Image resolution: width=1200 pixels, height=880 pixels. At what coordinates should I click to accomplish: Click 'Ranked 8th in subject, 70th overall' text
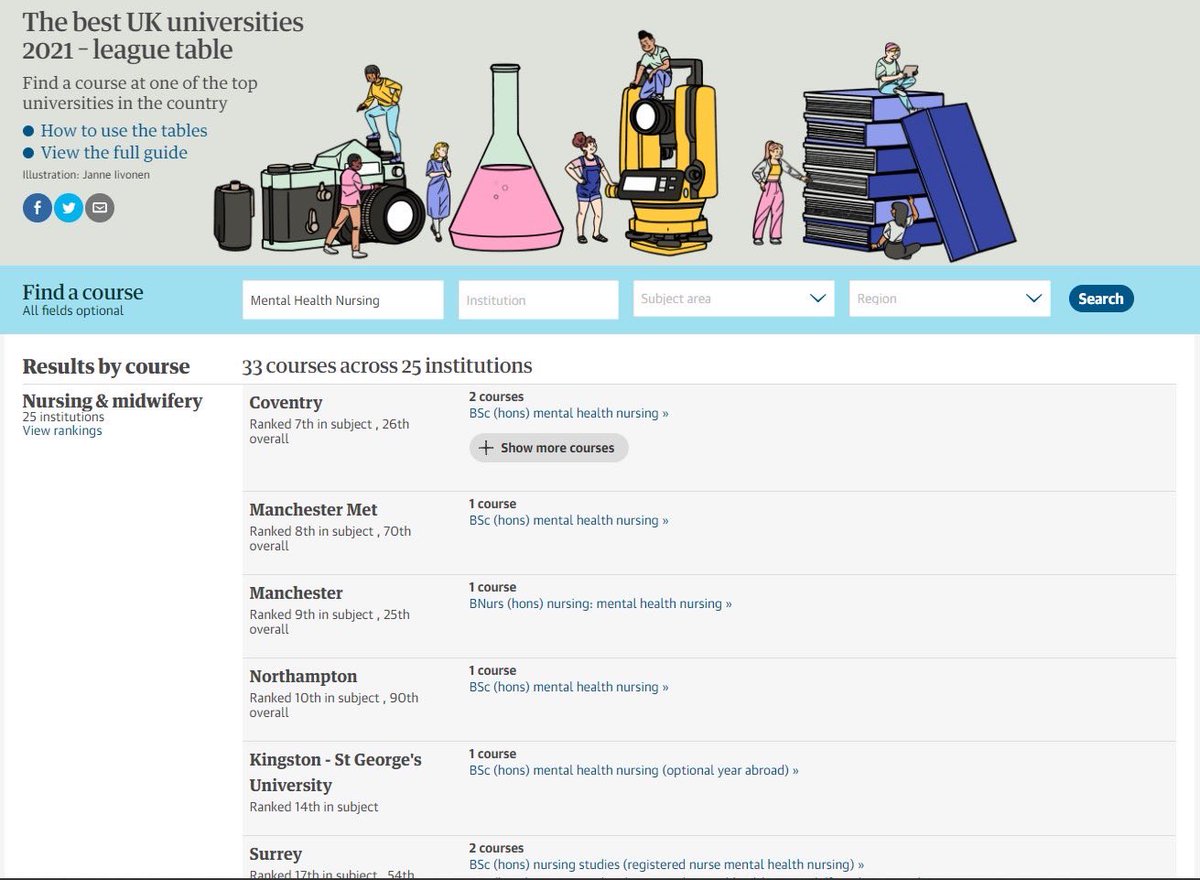click(x=330, y=539)
